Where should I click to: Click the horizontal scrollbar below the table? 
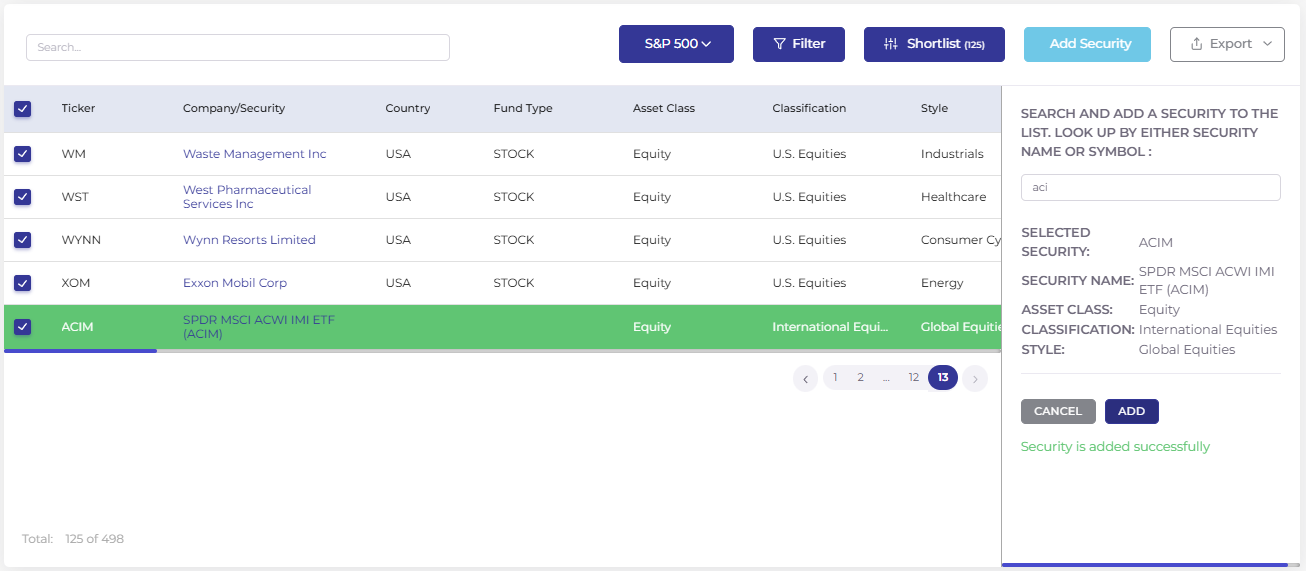click(80, 351)
